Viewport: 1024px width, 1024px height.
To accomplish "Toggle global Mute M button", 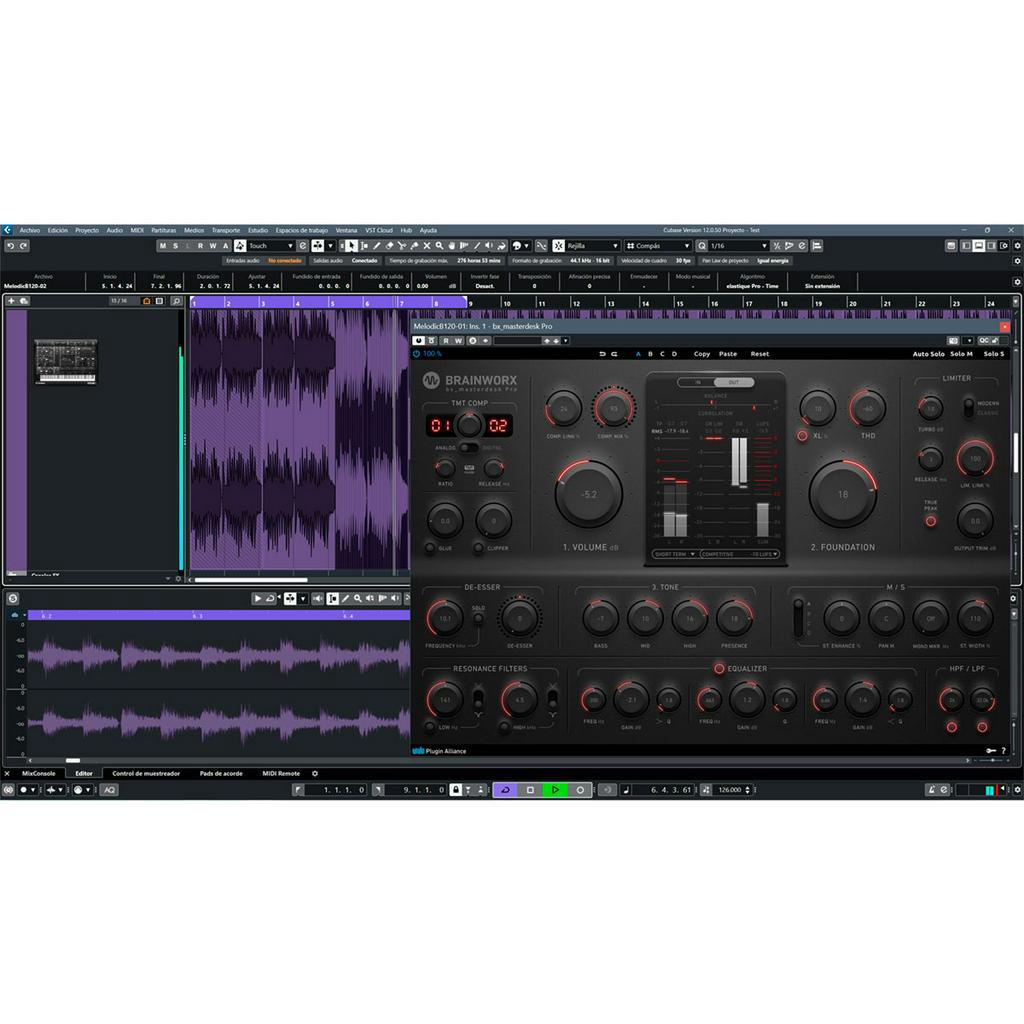I will click(x=163, y=246).
